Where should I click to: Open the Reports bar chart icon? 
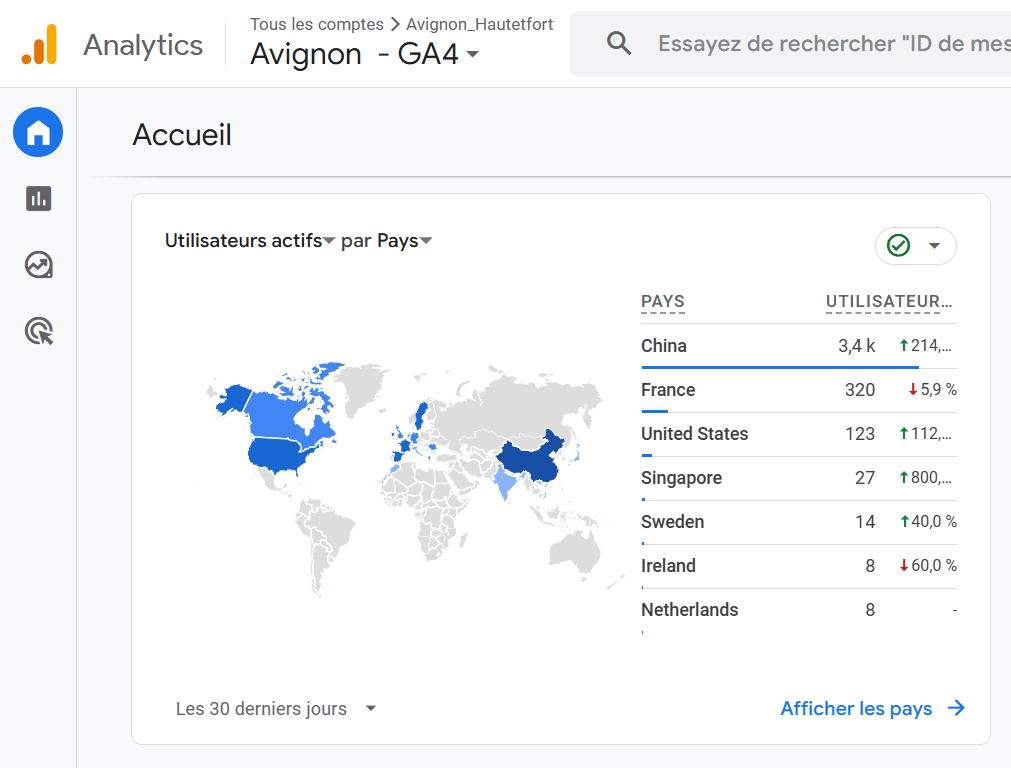(x=38, y=198)
